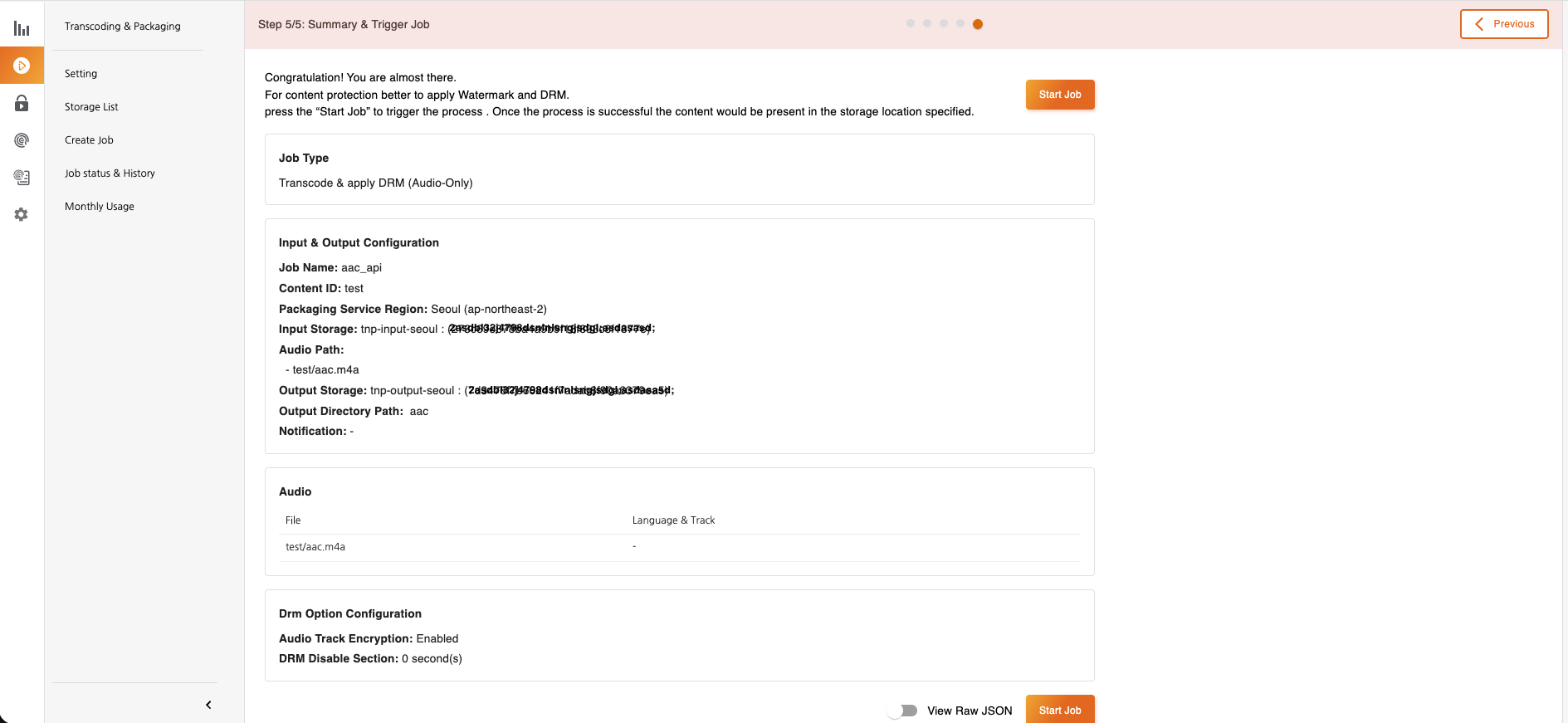Click the orange play-circle Transcoding icon
This screenshot has height=723, width=1568.
(22, 66)
